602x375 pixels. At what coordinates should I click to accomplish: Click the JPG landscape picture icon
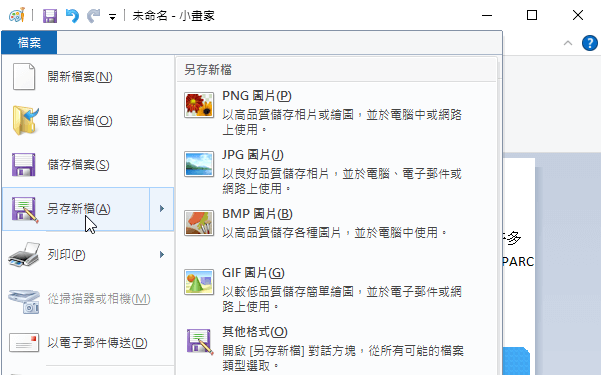coord(198,164)
